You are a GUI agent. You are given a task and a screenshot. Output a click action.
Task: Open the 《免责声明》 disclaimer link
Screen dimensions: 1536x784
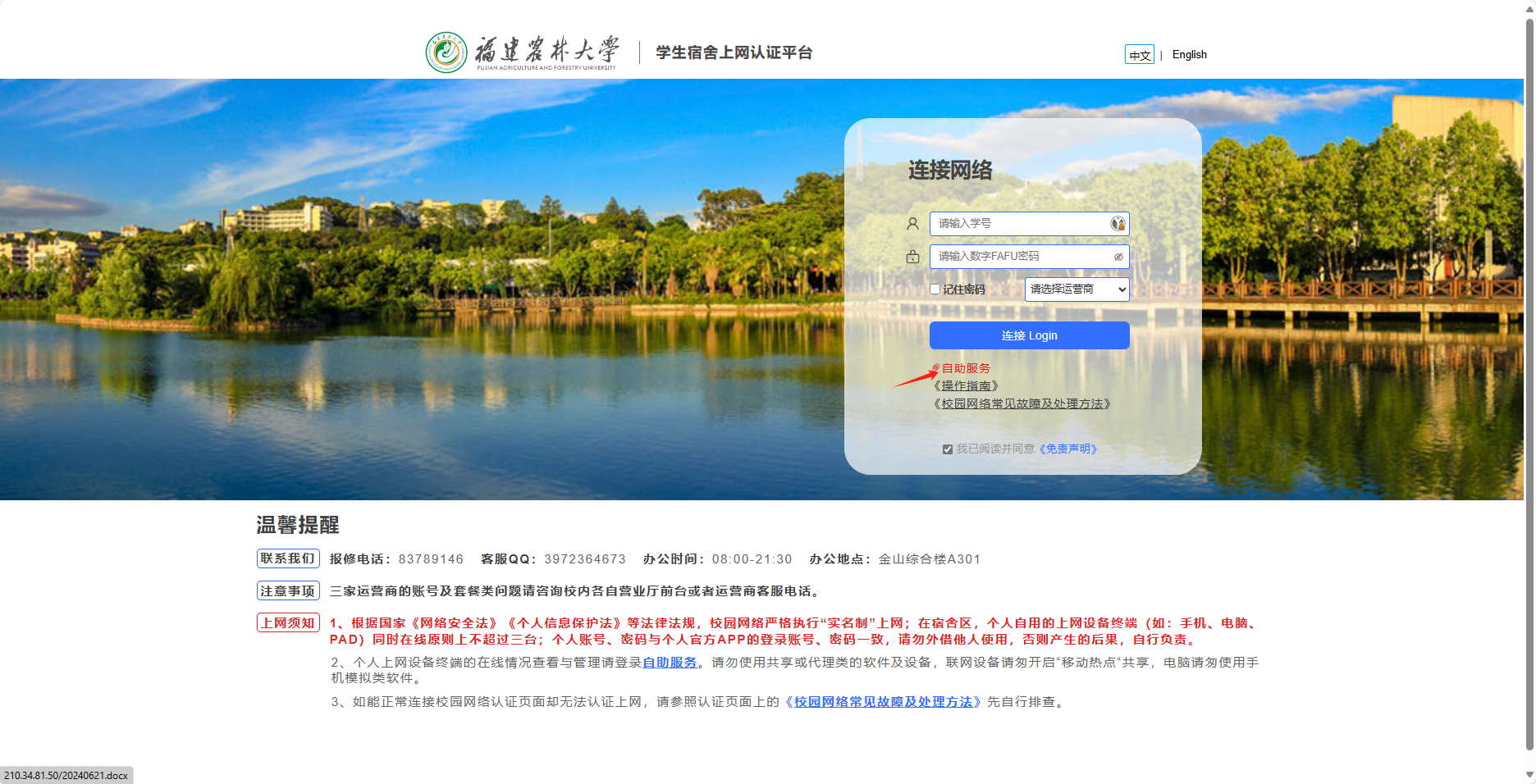click(1067, 449)
